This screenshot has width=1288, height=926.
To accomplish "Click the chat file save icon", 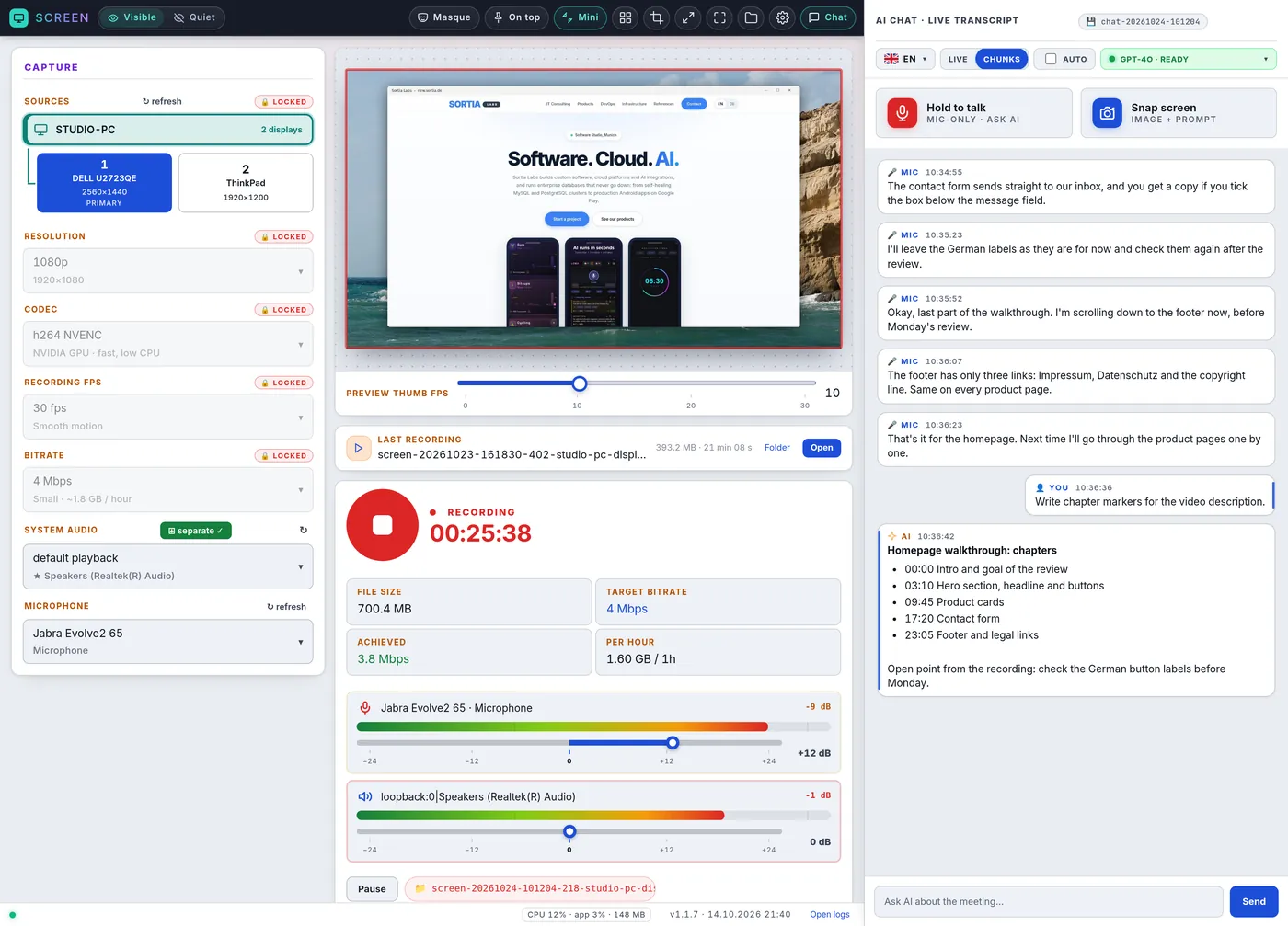I will coord(1091,22).
